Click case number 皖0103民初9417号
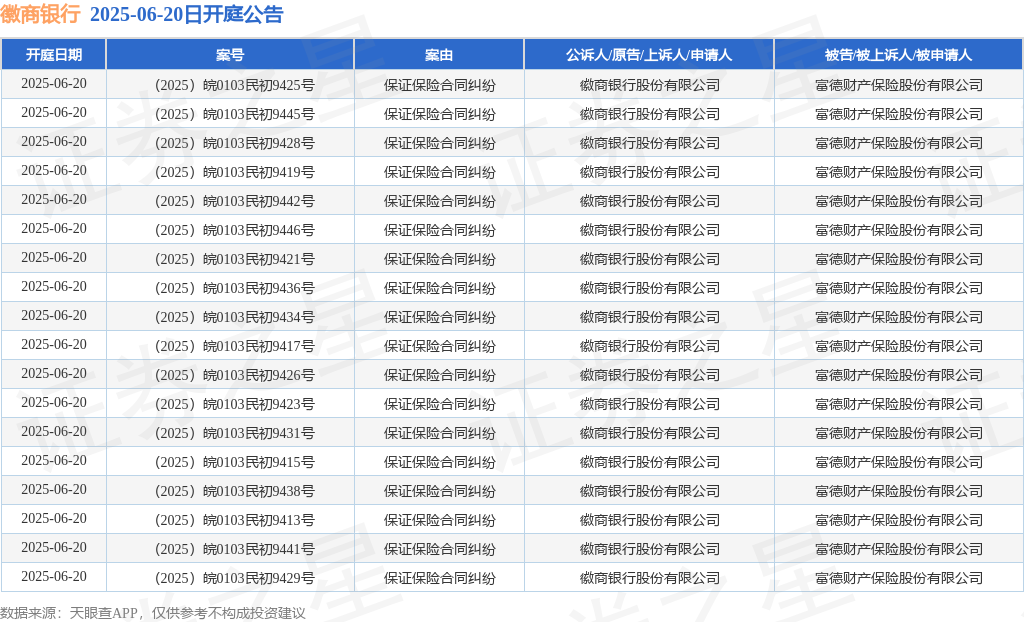 tap(259, 346)
